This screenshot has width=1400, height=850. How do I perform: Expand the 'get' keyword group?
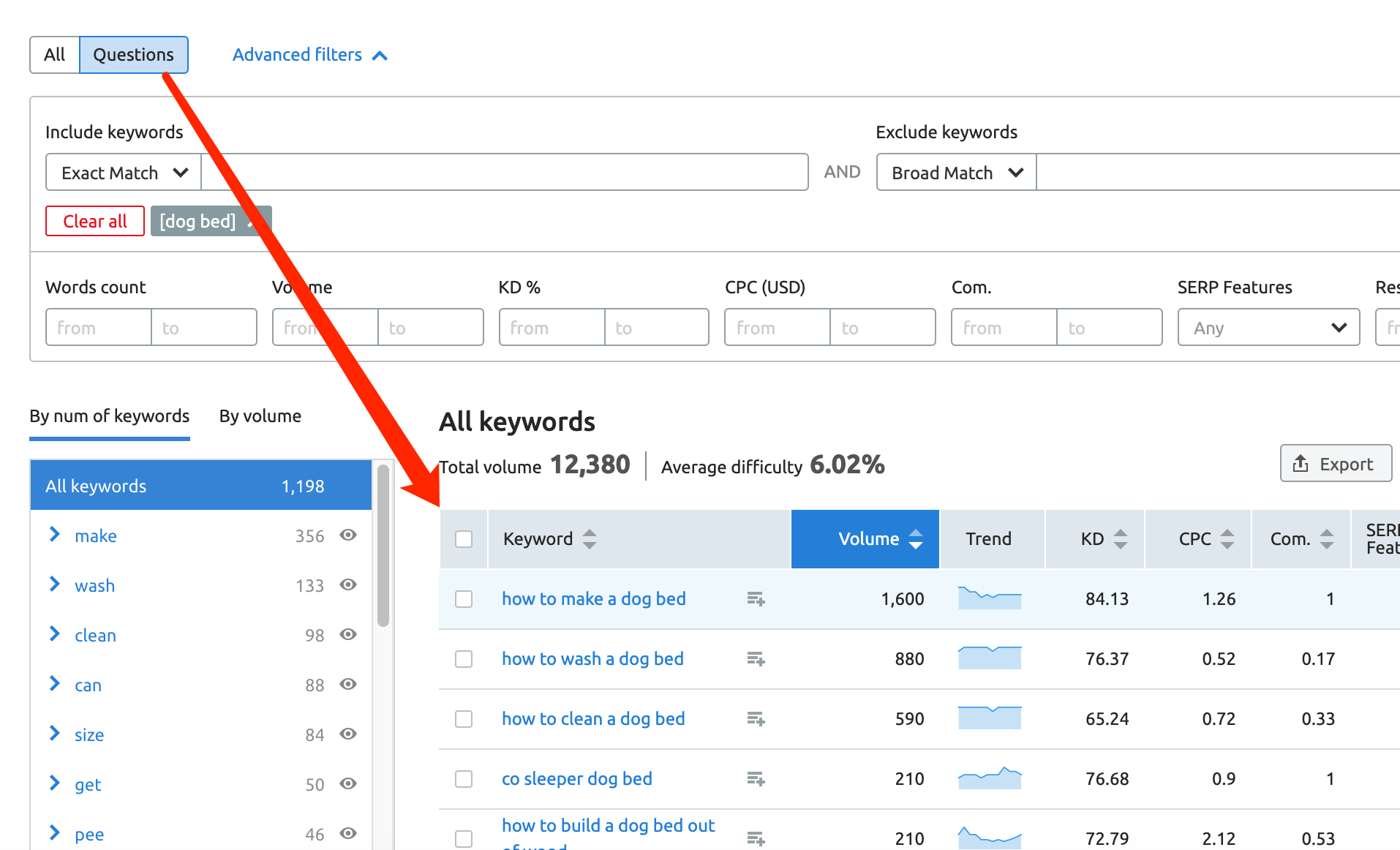coord(54,783)
